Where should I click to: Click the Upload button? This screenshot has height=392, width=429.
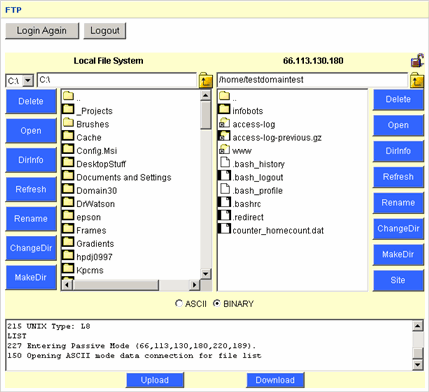coord(155,380)
